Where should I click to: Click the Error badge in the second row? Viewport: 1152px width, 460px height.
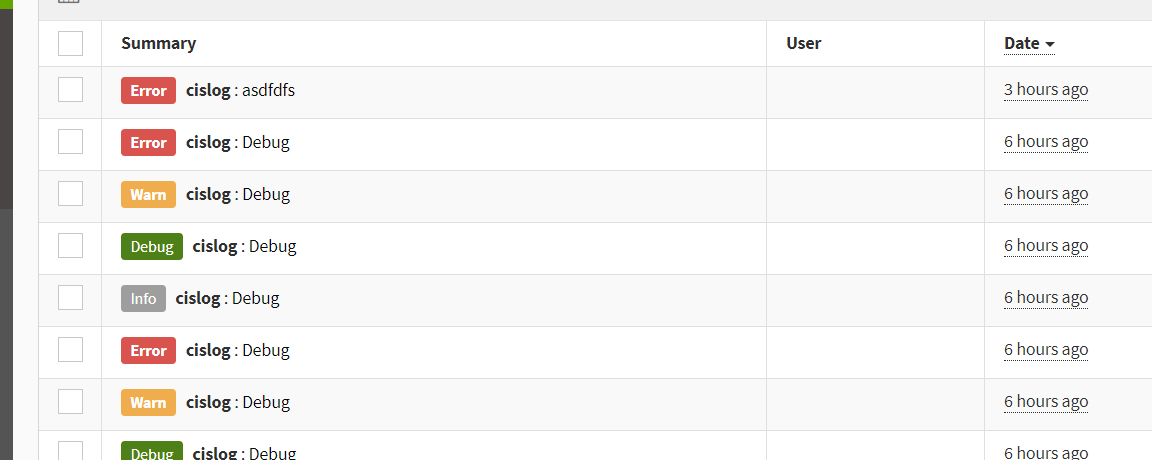[x=148, y=143]
